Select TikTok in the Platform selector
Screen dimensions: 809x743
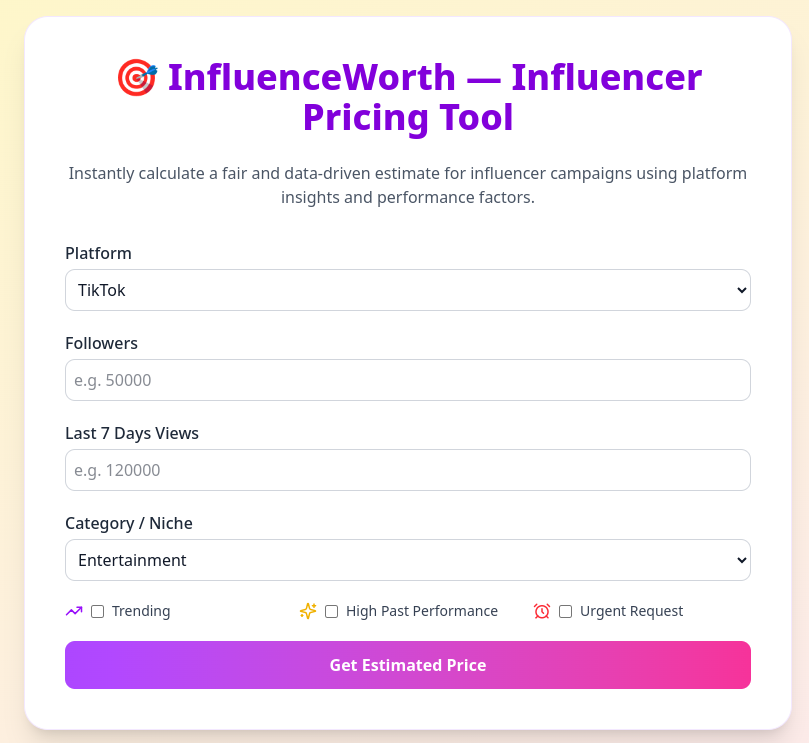pos(407,290)
